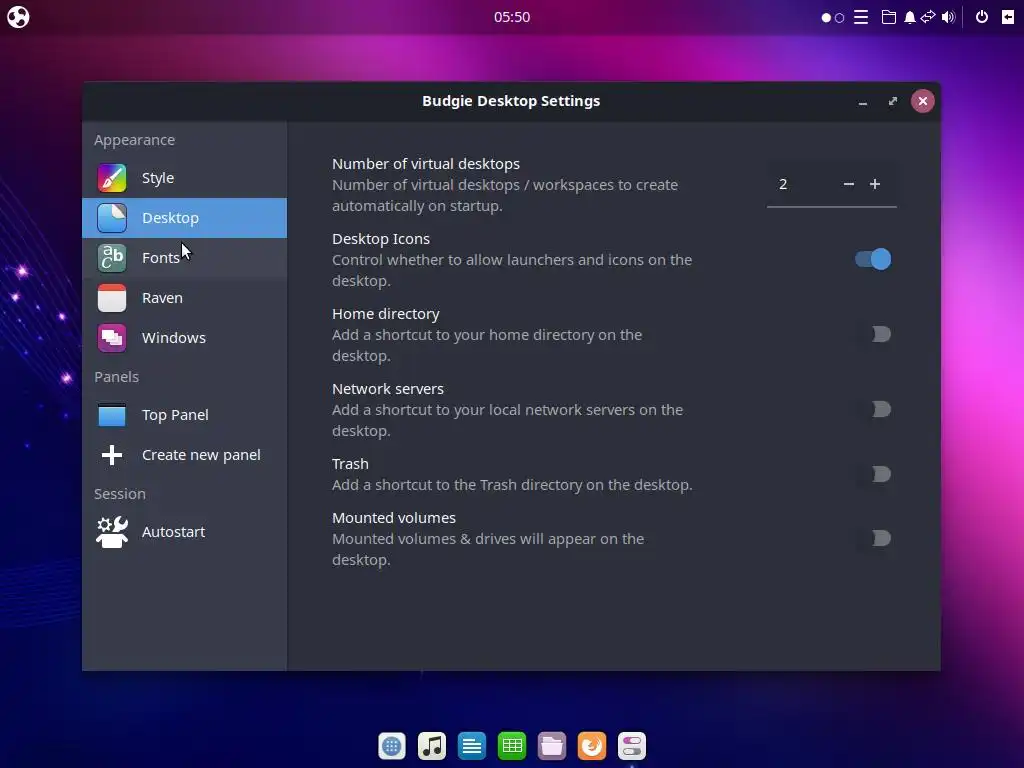Screen dimensions: 1024x768
Task: Disable the Desktop Icons switch
Action: [x=873, y=259]
